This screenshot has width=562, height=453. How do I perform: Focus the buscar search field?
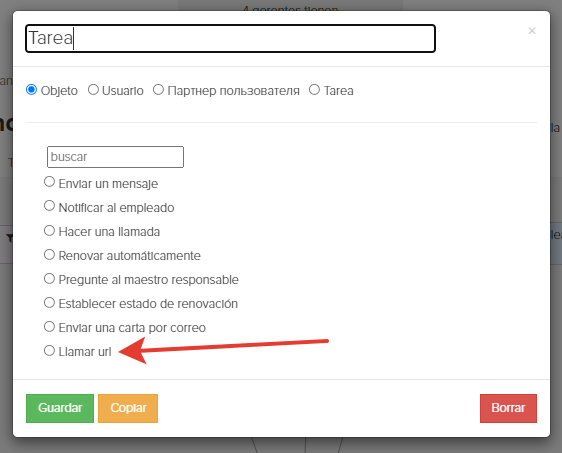click(x=115, y=157)
